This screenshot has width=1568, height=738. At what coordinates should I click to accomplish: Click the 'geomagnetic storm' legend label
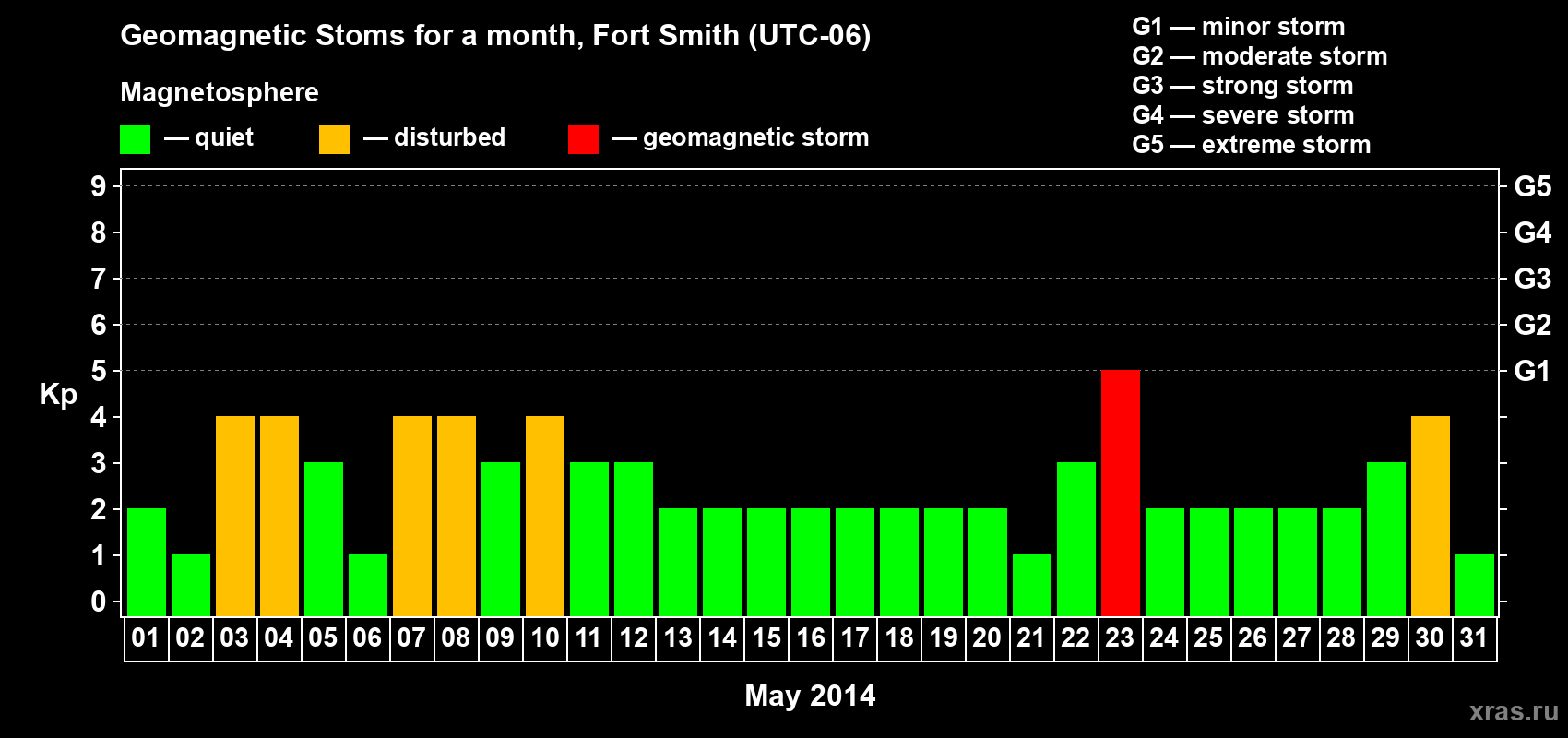756,137
